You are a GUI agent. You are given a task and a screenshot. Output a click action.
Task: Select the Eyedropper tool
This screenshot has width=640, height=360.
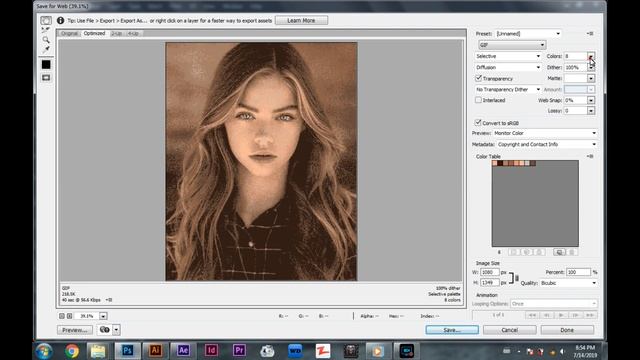46,49
